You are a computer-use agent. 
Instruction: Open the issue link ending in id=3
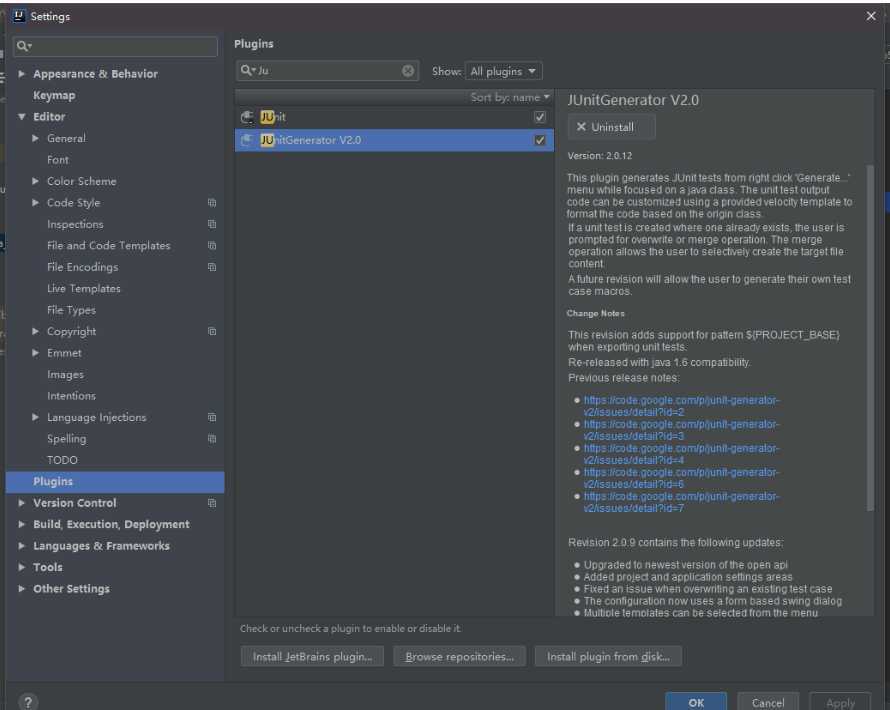point(682,430)
